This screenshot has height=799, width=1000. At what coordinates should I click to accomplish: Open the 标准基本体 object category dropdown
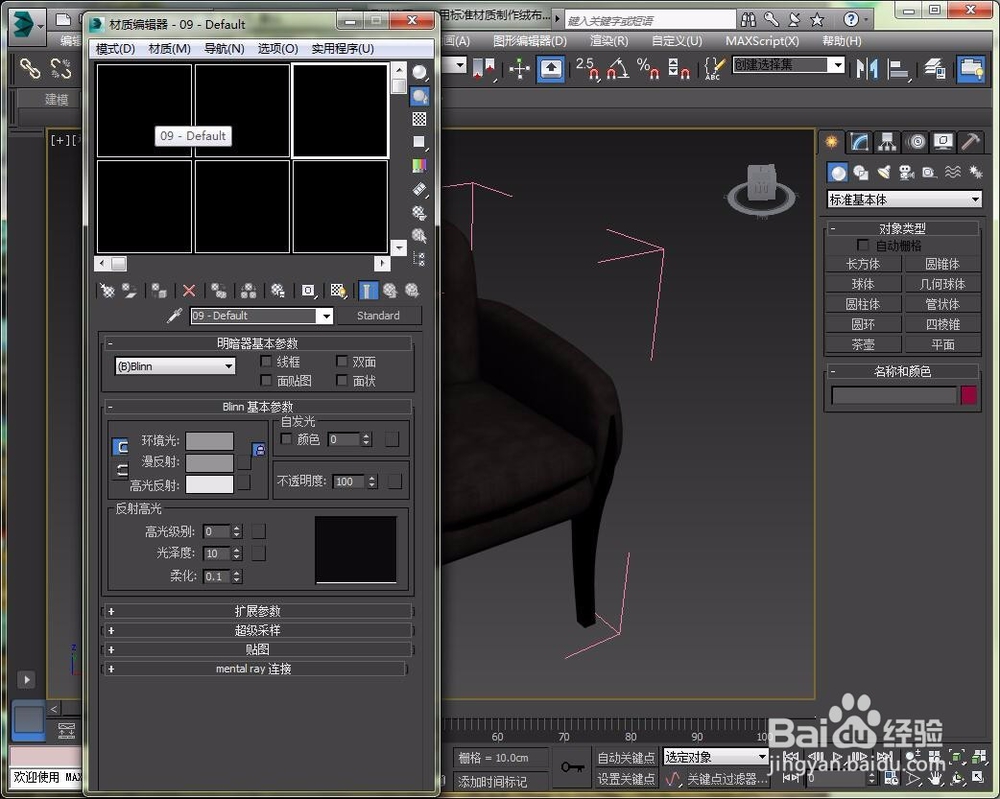pos(904,200)
